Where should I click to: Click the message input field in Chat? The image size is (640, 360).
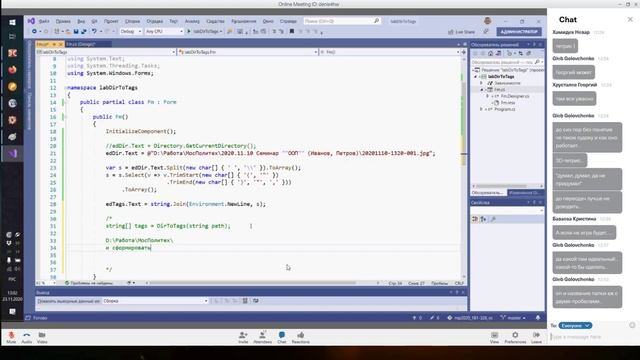click(x=592, y=337)
